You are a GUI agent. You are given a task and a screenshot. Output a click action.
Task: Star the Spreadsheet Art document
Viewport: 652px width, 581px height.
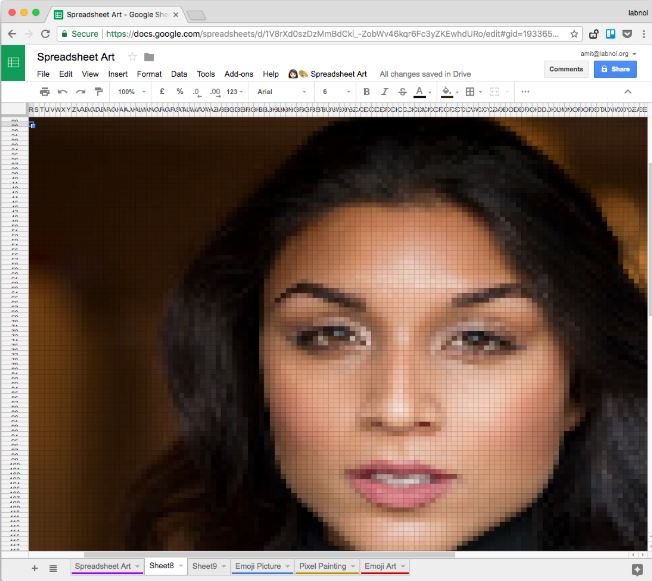(x=132, y=57)
